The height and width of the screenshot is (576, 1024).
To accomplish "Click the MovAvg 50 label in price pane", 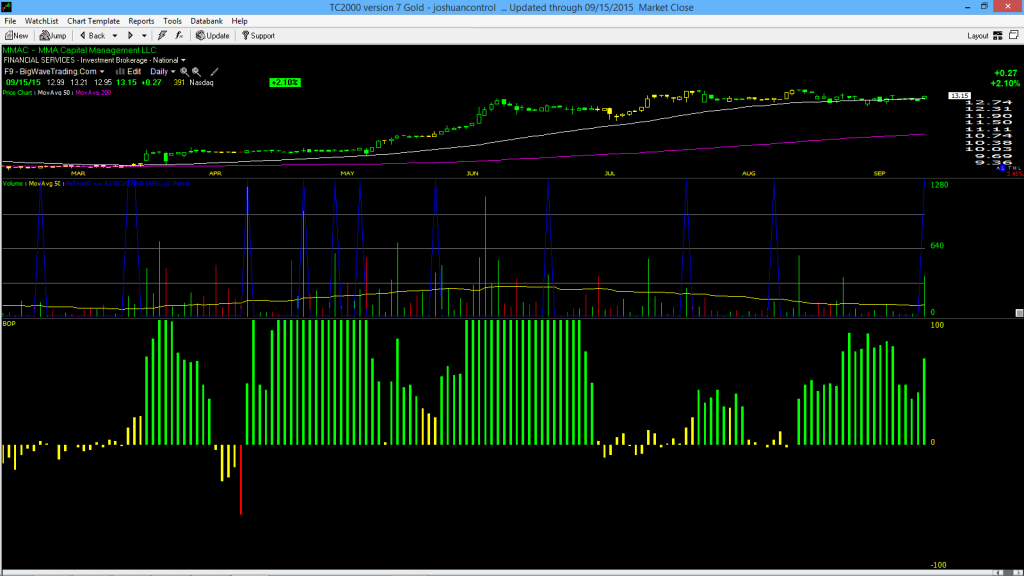I will coord(54,93).
